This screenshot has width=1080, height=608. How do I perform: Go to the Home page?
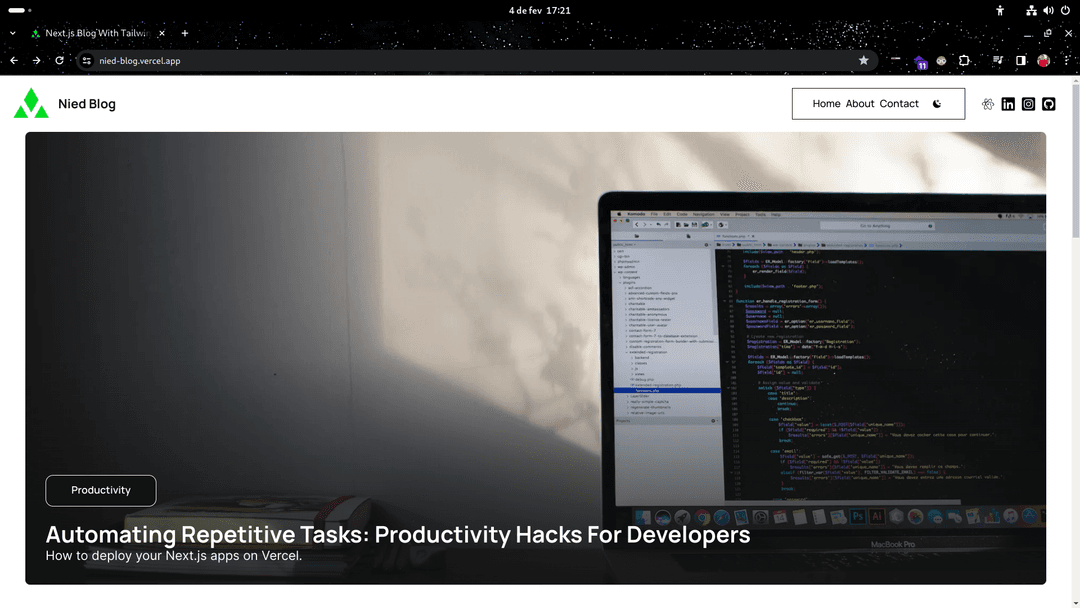click(x=826, y=104)
